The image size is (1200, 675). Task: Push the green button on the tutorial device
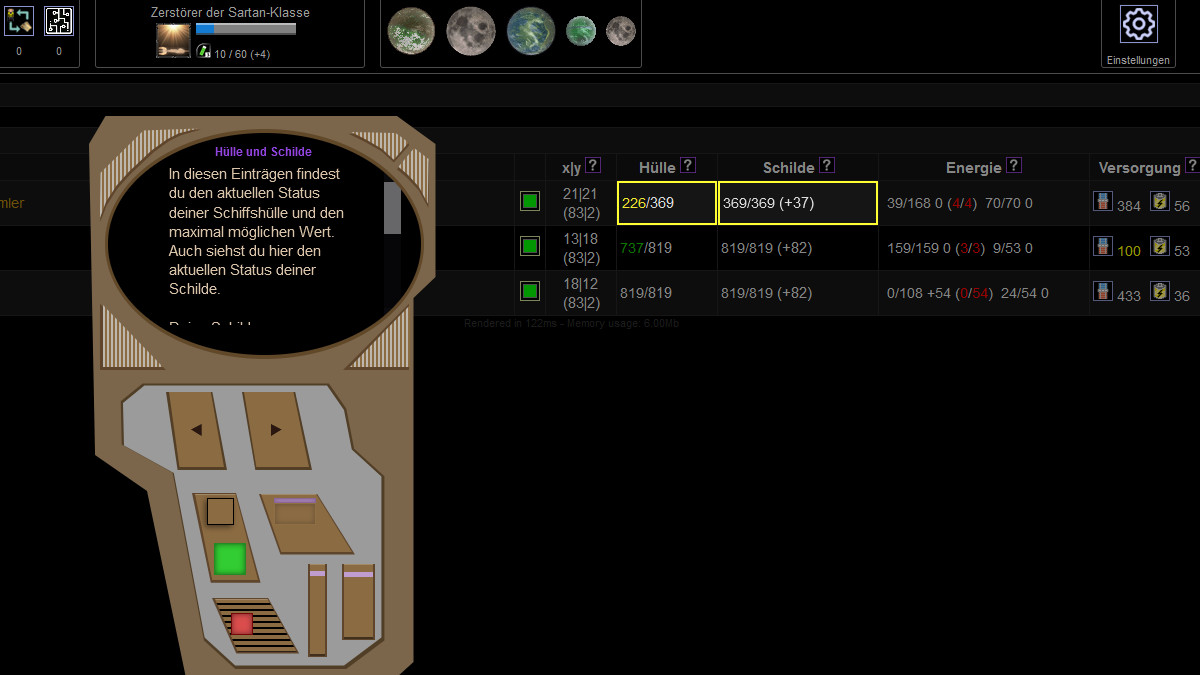pyautogui.click(x=229, y=560)
